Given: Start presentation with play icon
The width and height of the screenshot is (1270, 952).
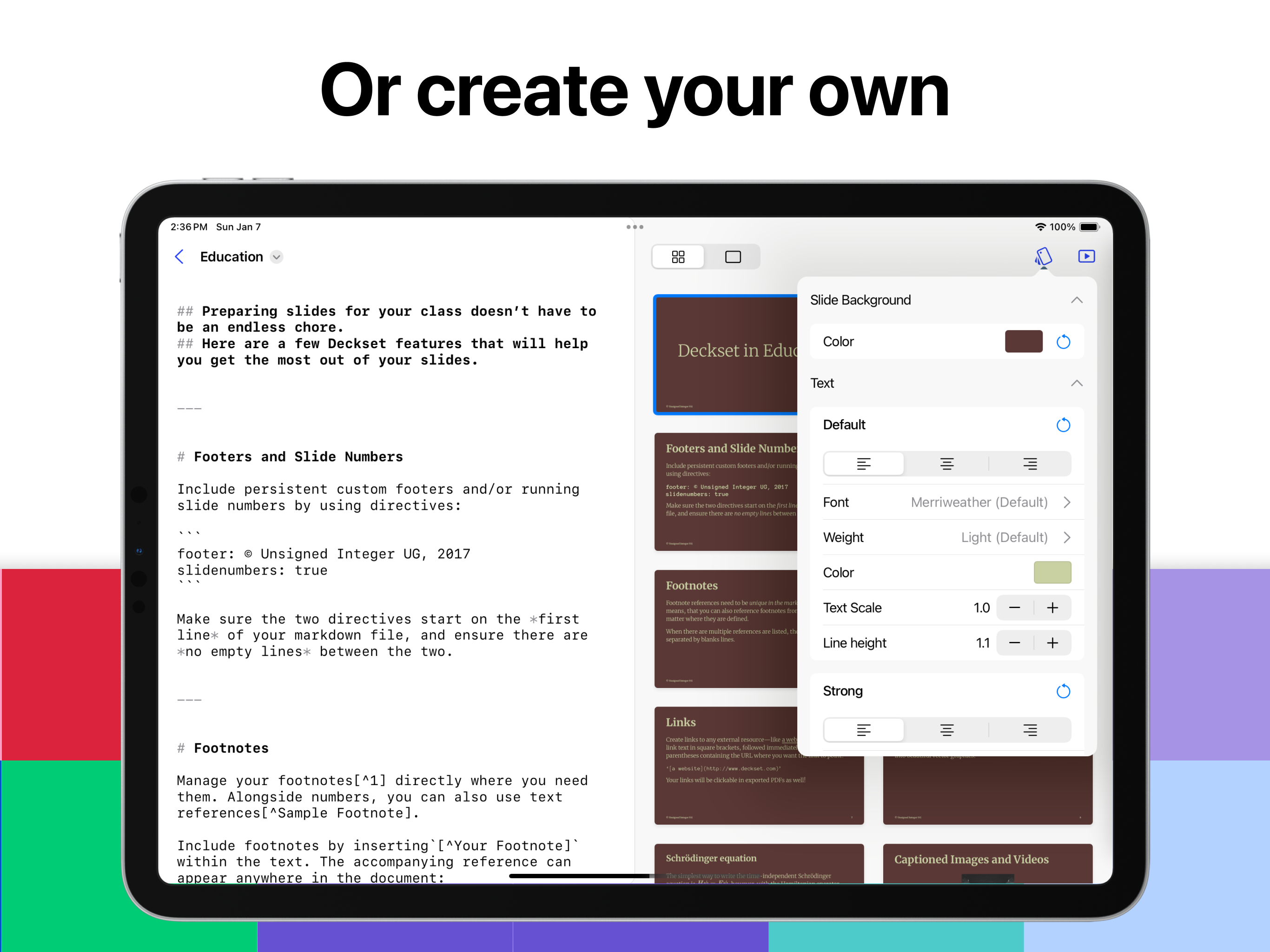Looking at the screenshot, I should coord(1086,256).
